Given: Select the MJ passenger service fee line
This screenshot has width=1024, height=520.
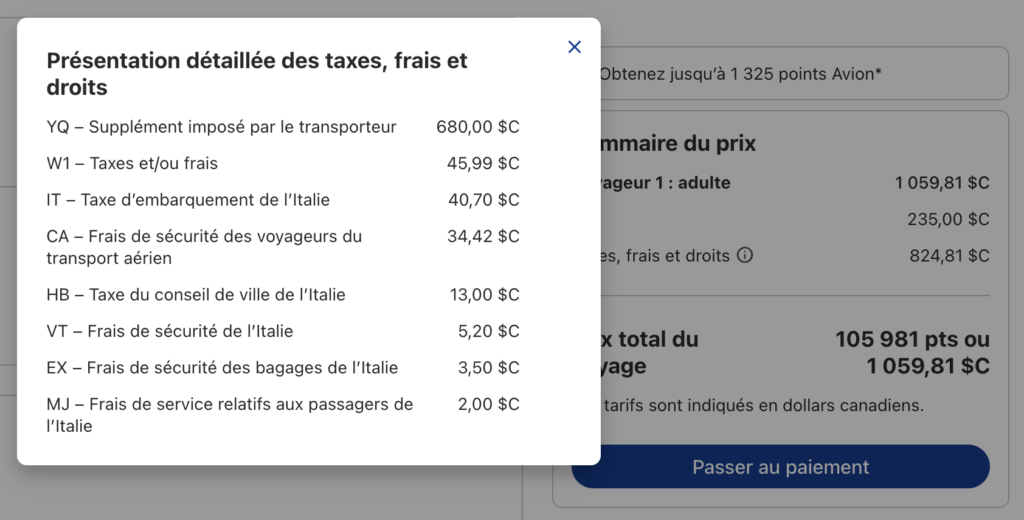Looking at the screenshot, I should 229,415.
